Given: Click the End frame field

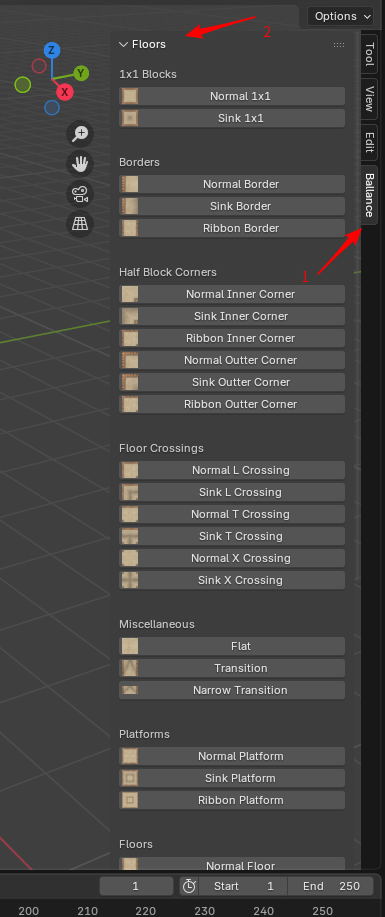Looking at the screenshot, I should pyautogui.click(x=331, y=886).
